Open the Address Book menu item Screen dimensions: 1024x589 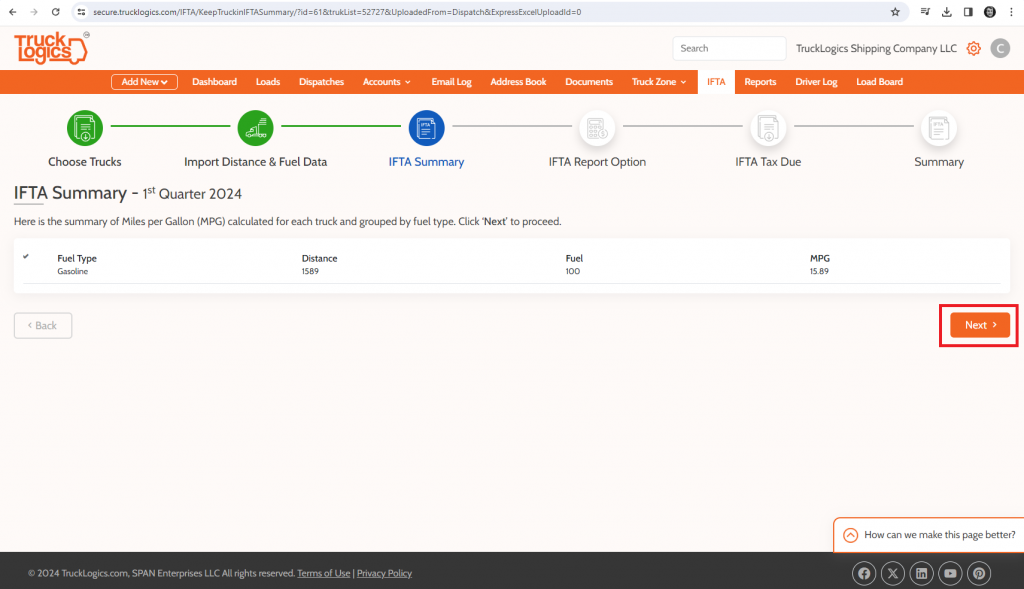(519, 82)
